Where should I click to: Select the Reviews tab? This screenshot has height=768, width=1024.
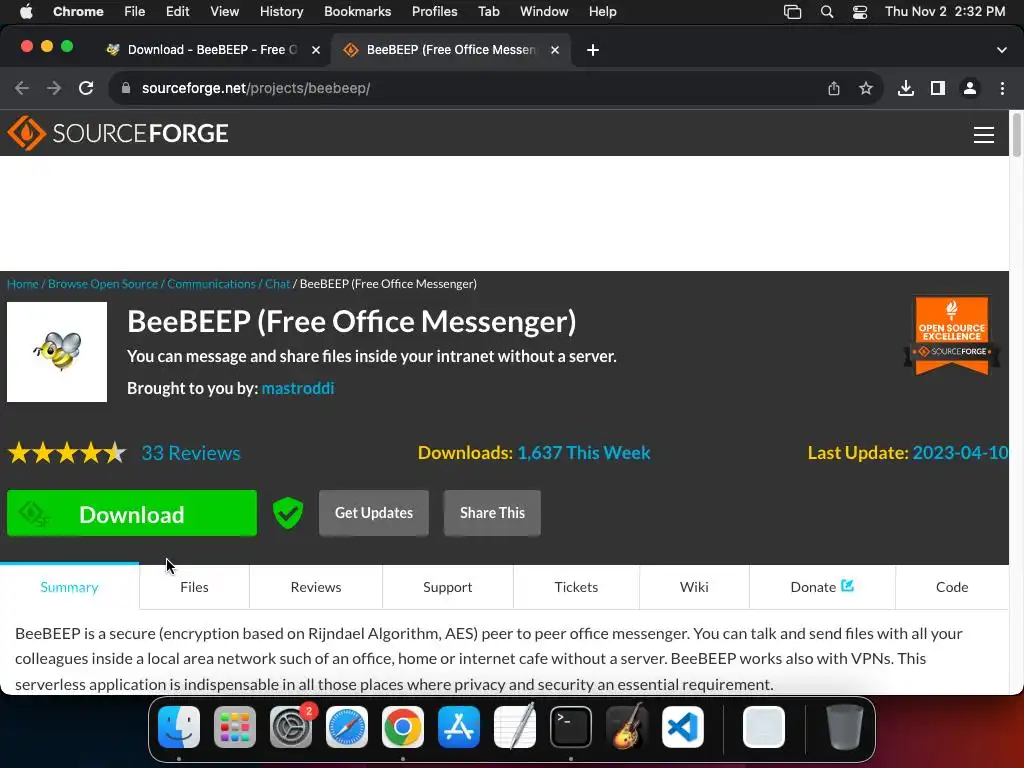tap(316, 587)
